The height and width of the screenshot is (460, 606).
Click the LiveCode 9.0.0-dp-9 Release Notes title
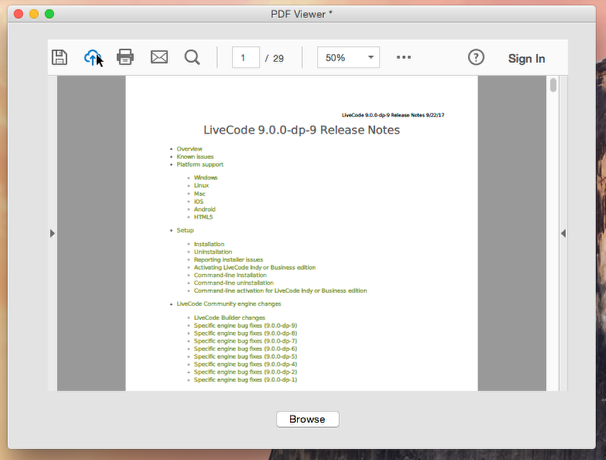pyautogui.click(x=301, y=130)
